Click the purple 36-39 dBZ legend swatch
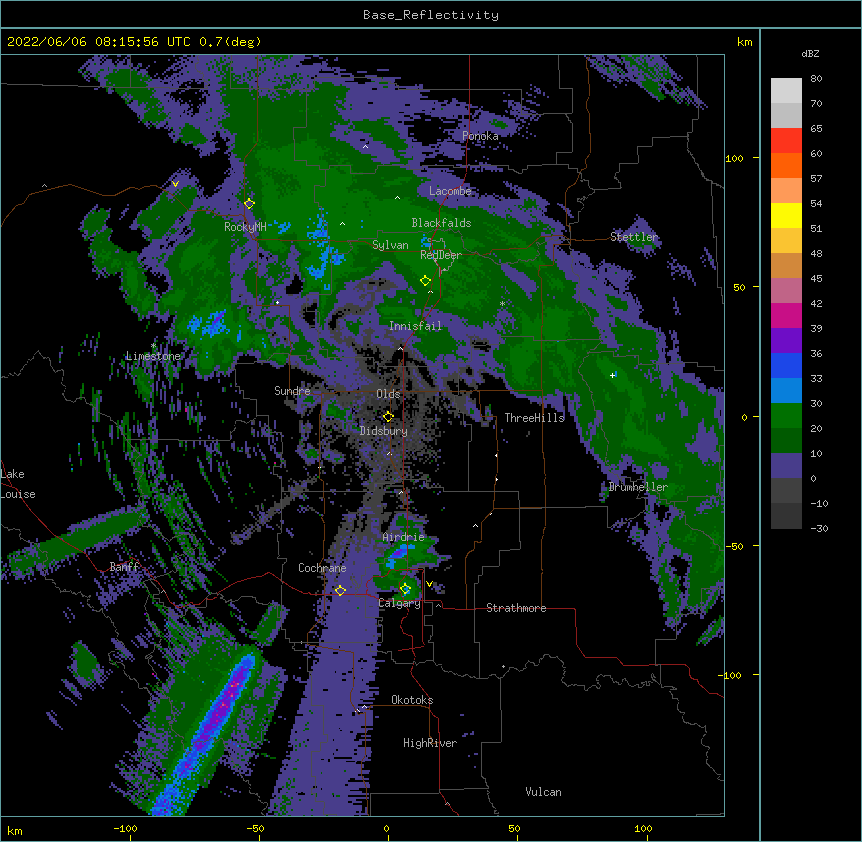Viewport: 862px width, 842px height. [x=786, y=341]
